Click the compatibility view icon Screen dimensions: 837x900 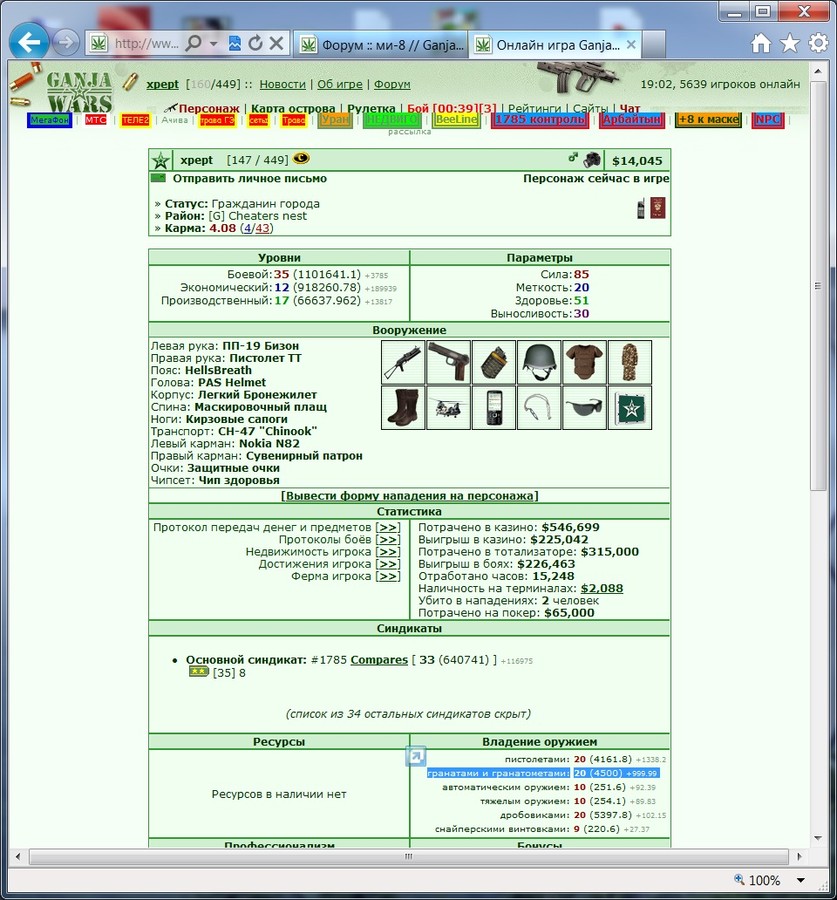coord(235,43)
